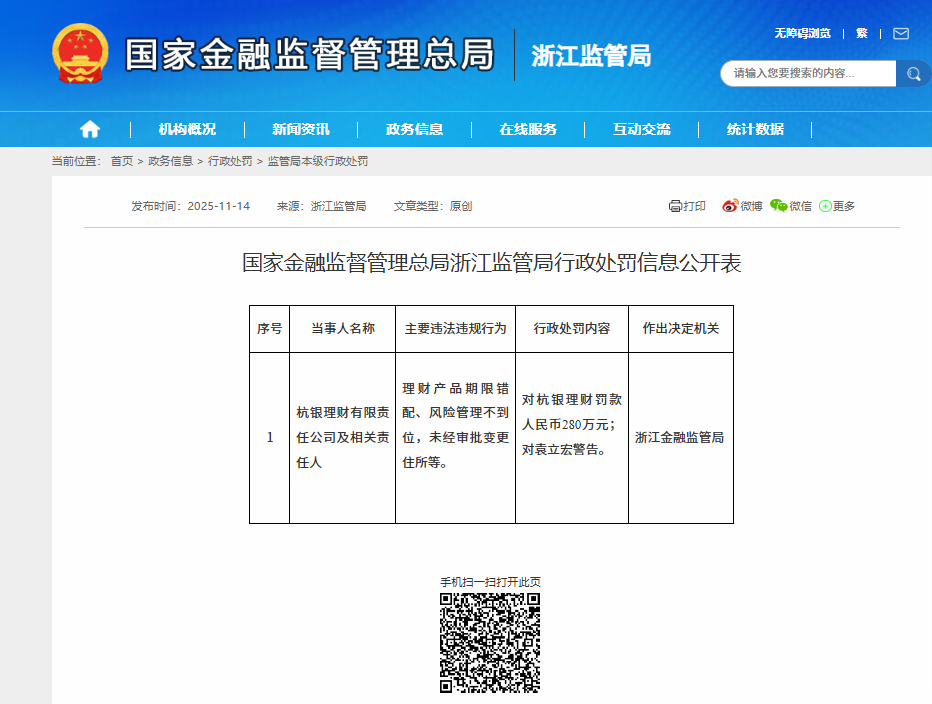Click the row number 1 cell
Image resolution: width=932 pixels, height=704 pixels.
coord(270,438)
